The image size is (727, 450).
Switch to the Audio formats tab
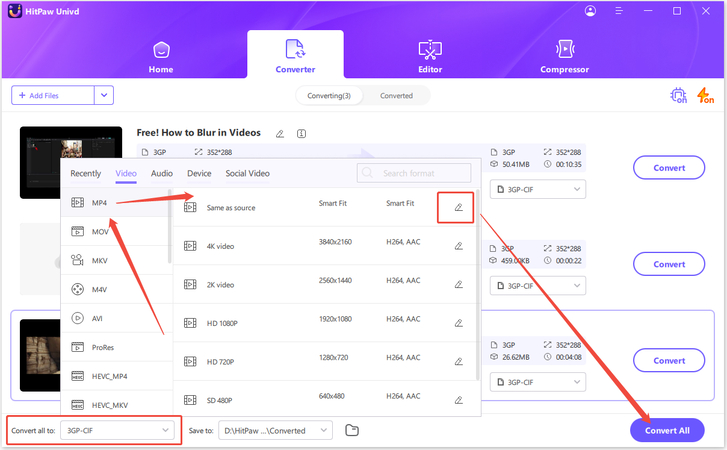coord(161,173)
